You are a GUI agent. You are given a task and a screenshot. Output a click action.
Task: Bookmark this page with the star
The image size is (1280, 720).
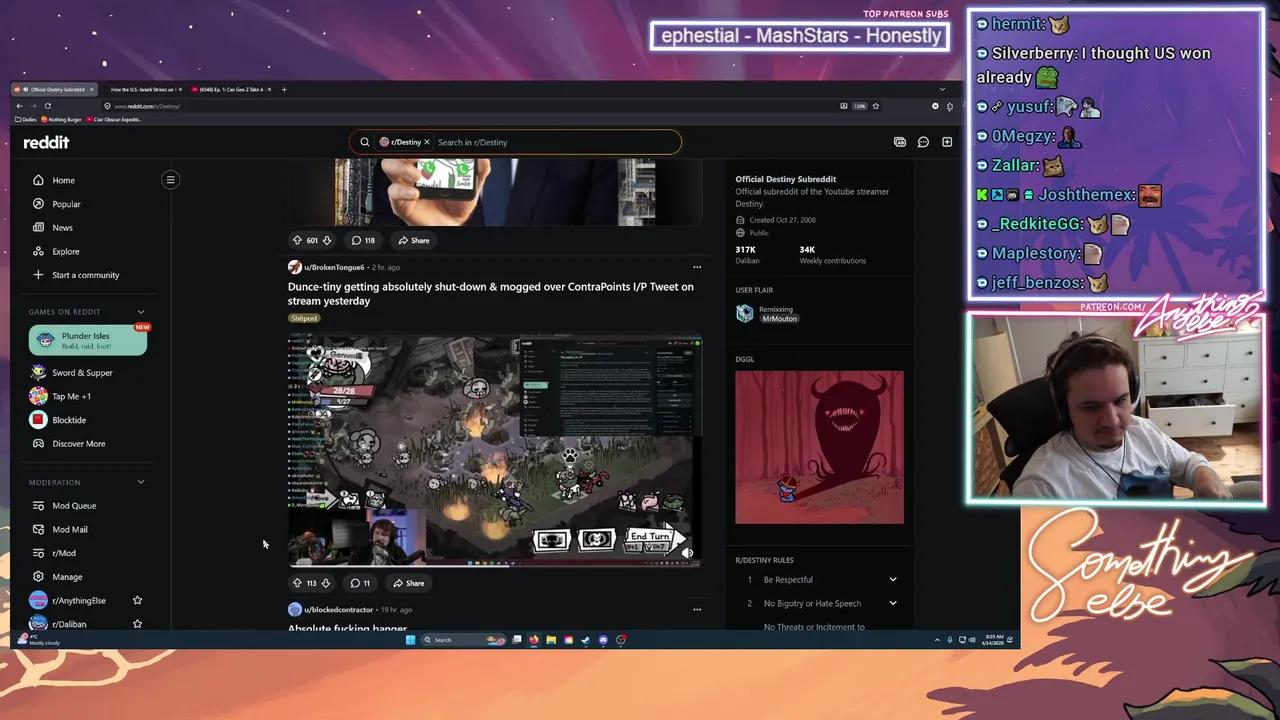(x=876, y=106)
